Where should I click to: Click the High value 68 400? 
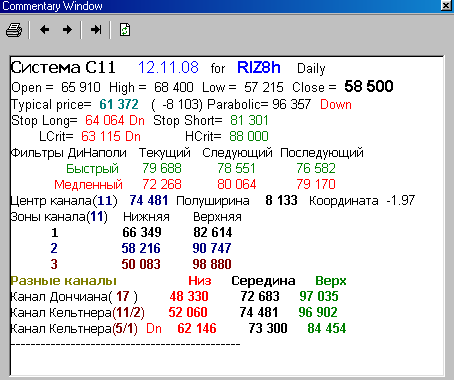coord(174,87)
